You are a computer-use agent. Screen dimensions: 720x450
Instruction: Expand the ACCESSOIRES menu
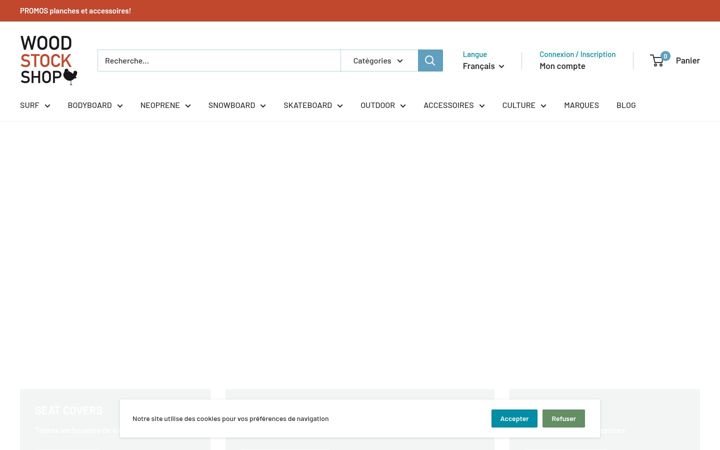pyautogui.click(x=454, y=105)
